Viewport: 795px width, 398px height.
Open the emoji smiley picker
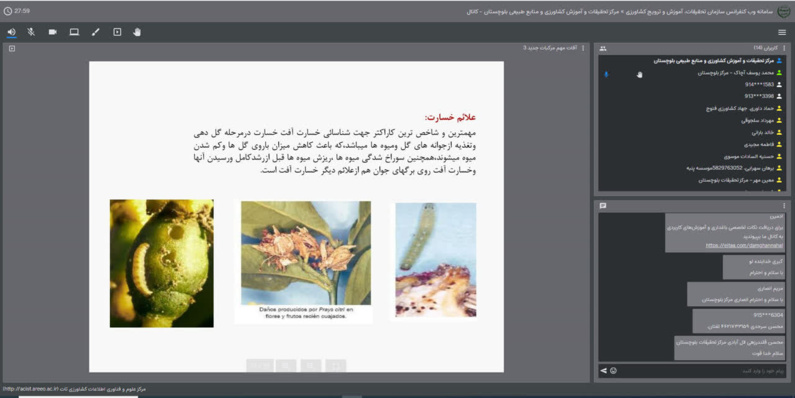pyautogui.click(x=613, y=371)
